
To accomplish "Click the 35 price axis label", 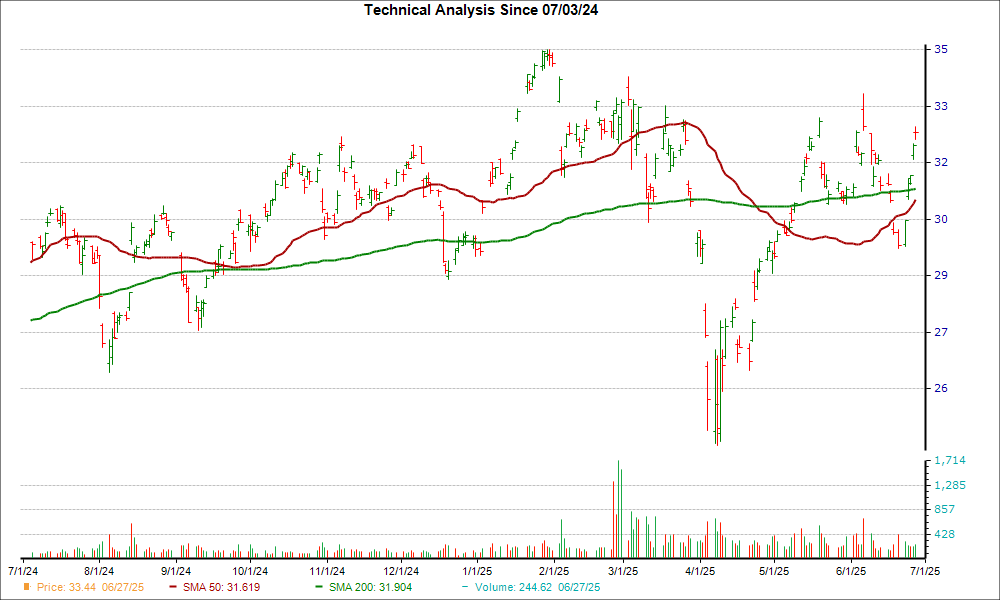I will (941, 49).
